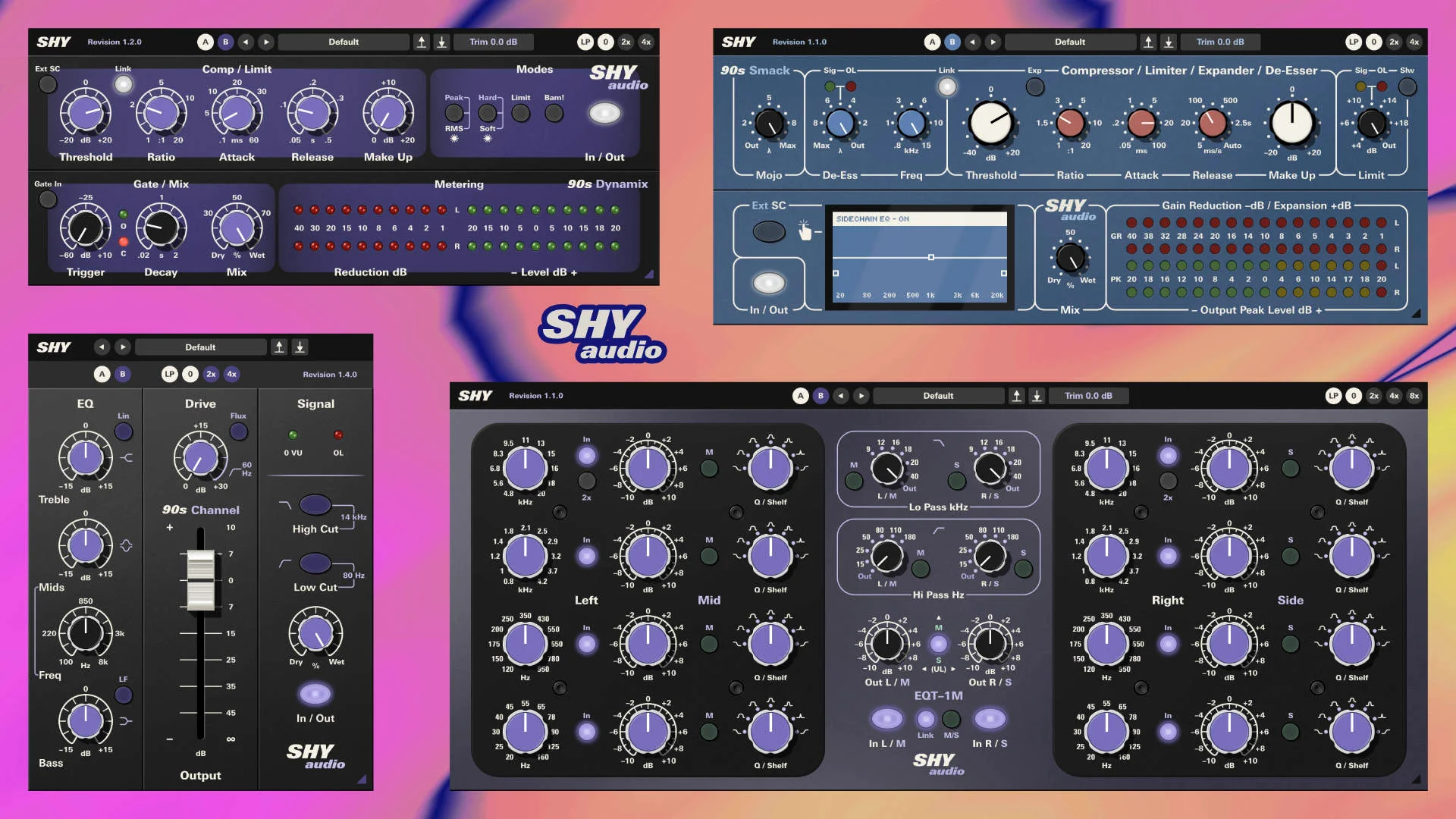
Task: Click the De-Ess knob in 90s Smack
Action: [x=840, y=123]
